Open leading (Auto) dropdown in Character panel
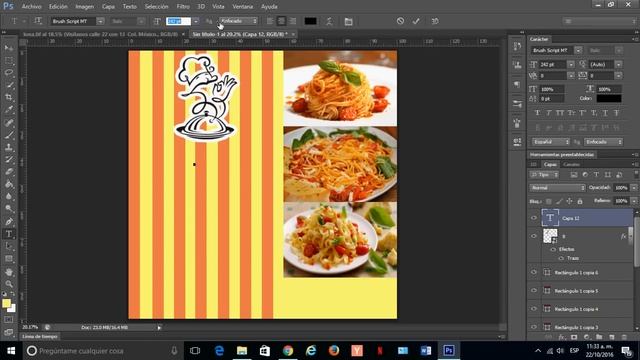 618,64
